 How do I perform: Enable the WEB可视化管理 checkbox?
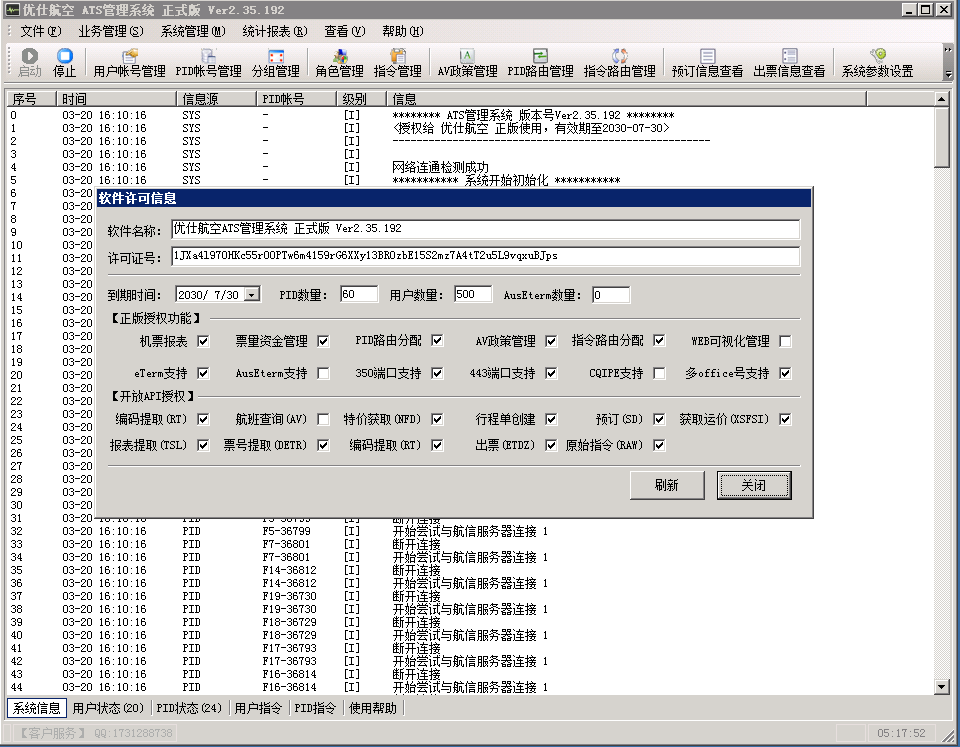[x=785, y=342]
